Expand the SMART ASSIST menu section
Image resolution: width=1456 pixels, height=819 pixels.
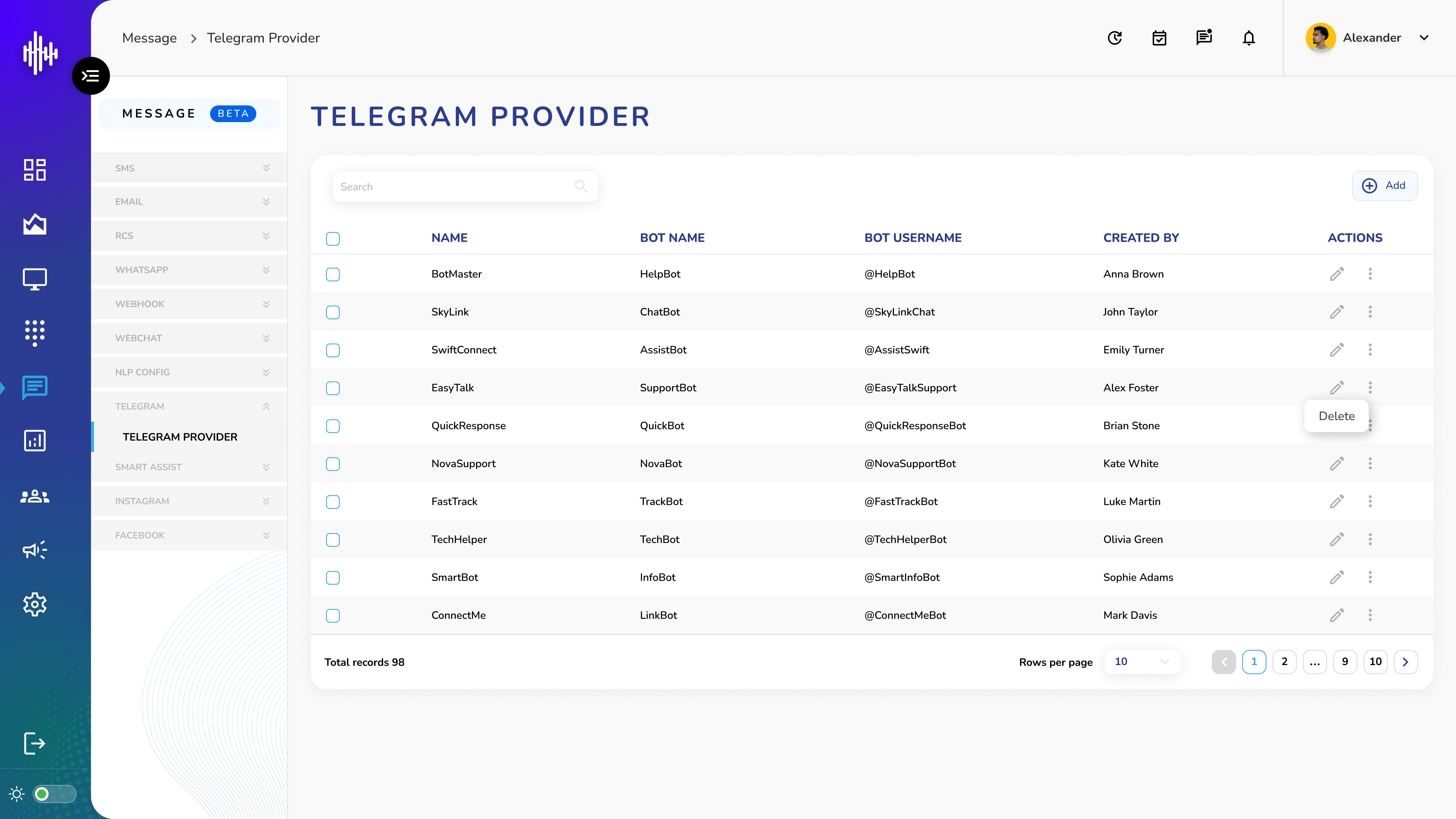[189, 467]
